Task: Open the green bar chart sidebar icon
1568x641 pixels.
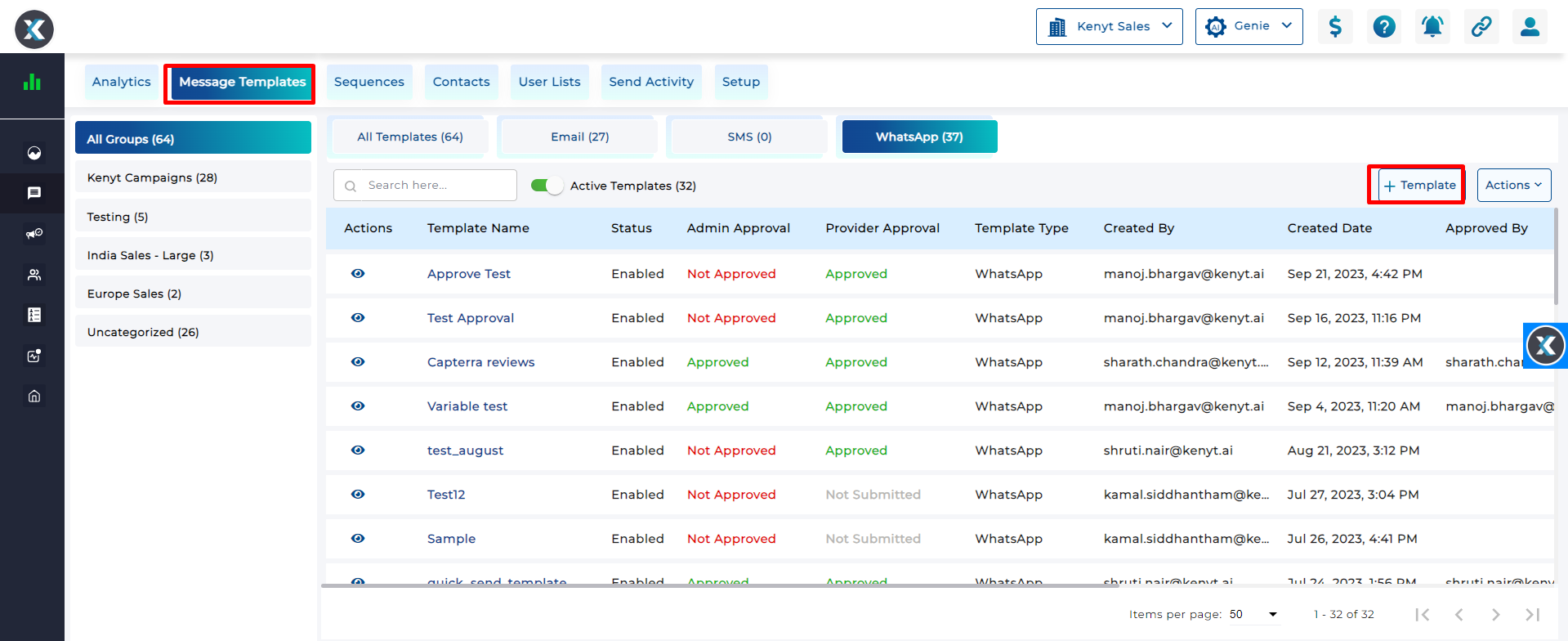Action: pos(32,82)
